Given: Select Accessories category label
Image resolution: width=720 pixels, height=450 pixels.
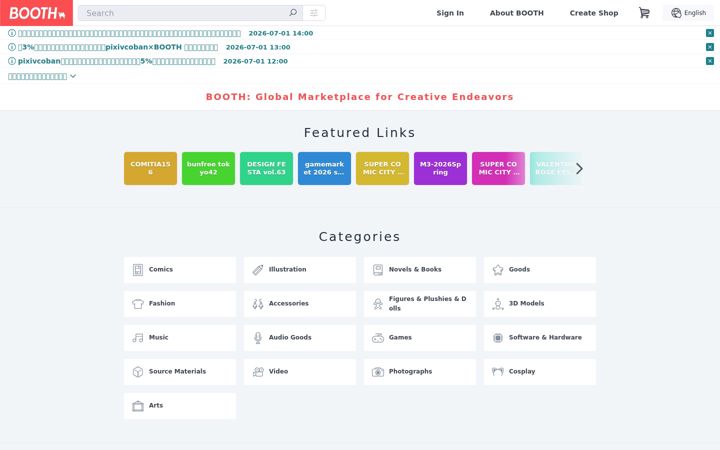Looking at the screenshot, I should (289, 304).
